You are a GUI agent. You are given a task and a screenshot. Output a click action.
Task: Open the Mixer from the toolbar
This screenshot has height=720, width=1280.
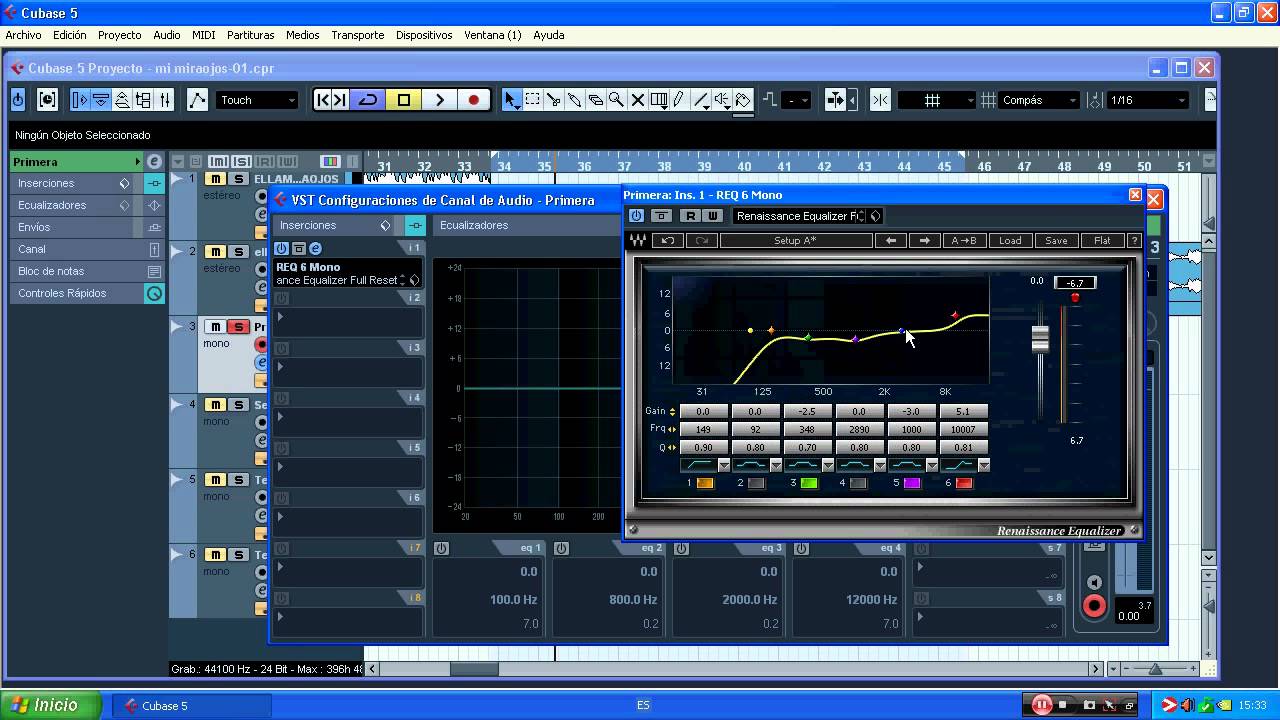pyautogui.click(x=165, y=99)
